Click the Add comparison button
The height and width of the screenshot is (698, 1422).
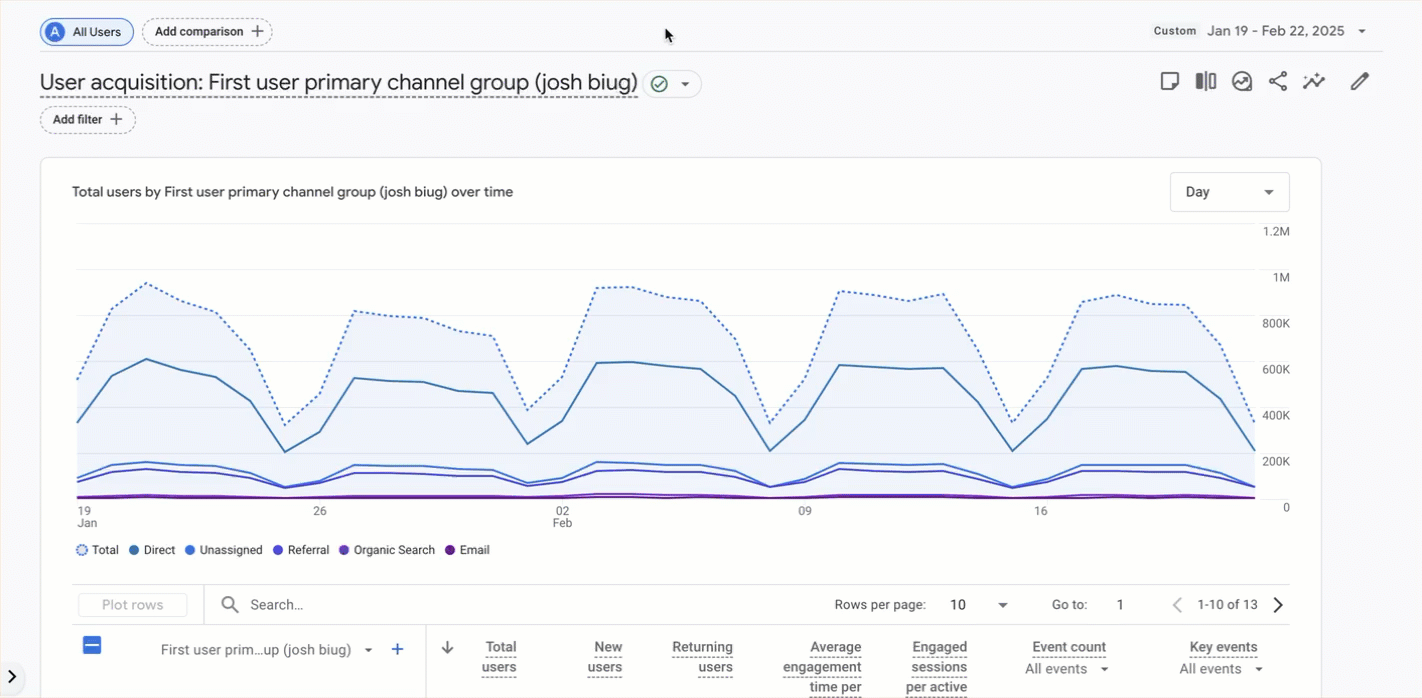207,32
